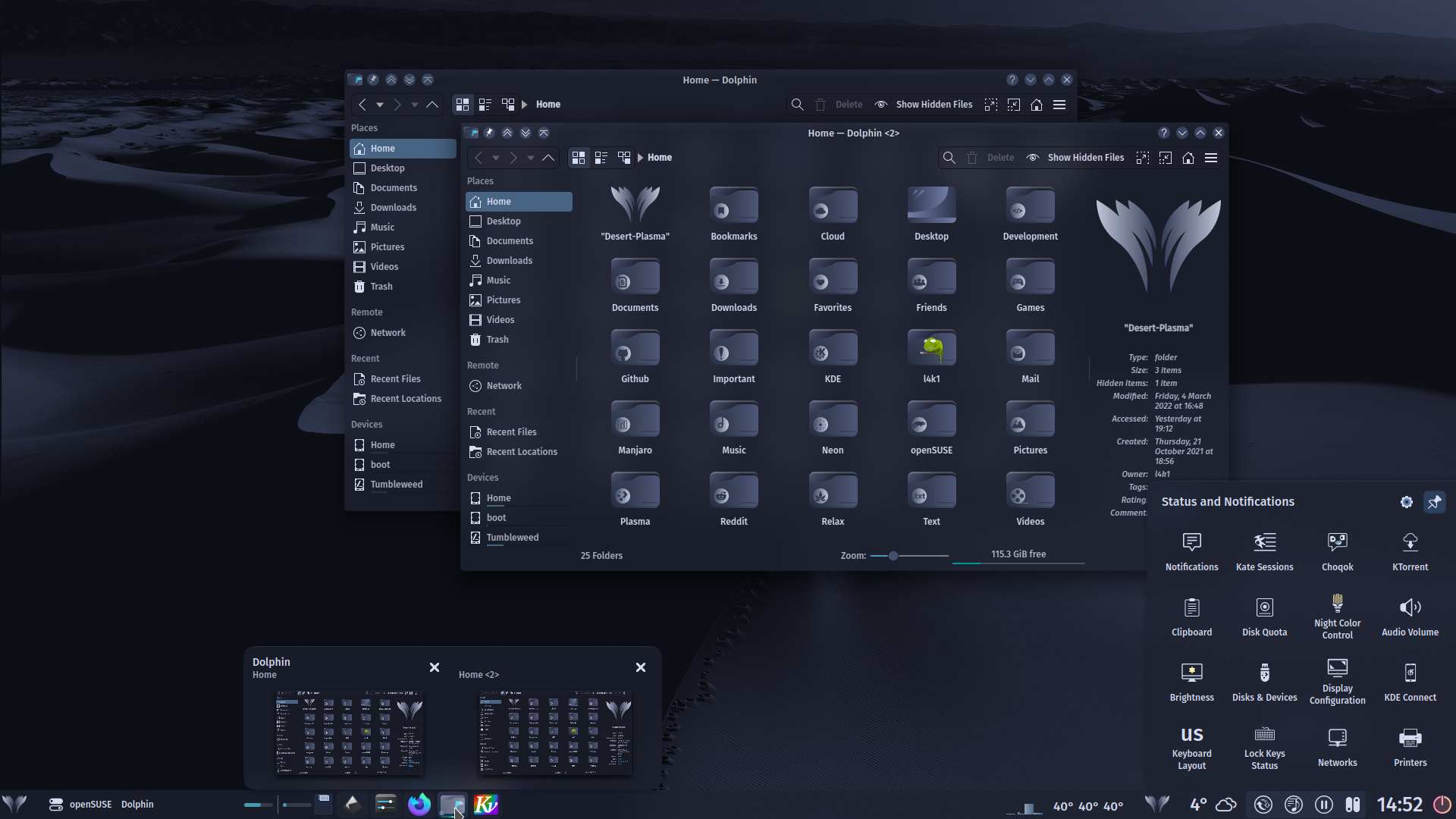Close the Home <2> window preview
1456x819 pixels.
pos(641,667)
